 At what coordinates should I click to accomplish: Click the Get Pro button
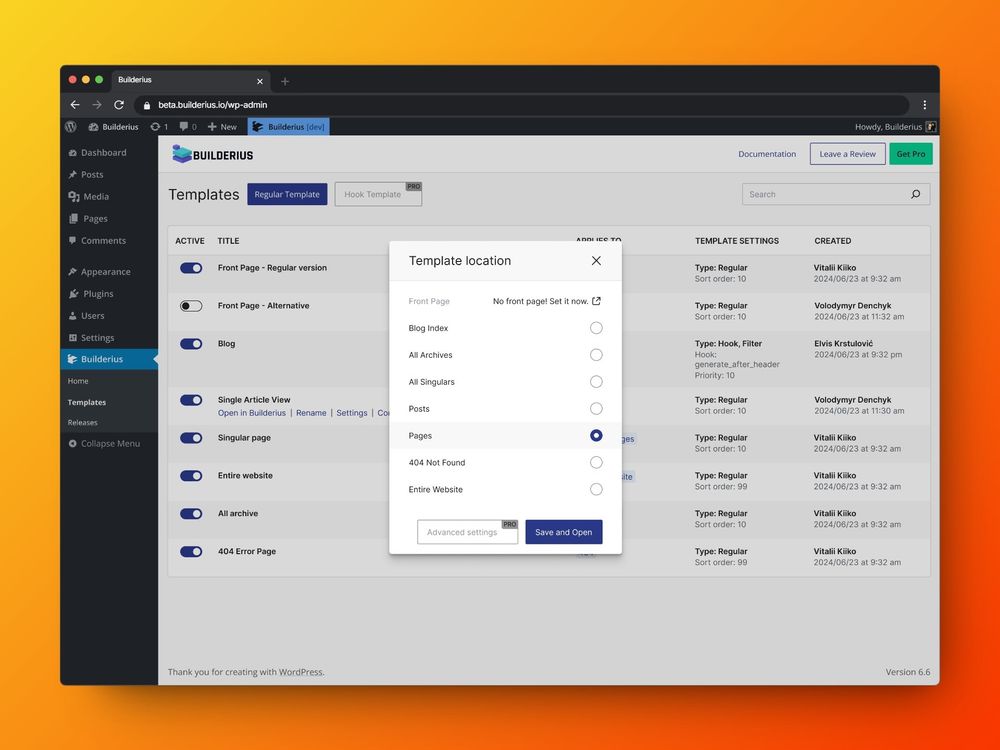click(x=910, y=154)
